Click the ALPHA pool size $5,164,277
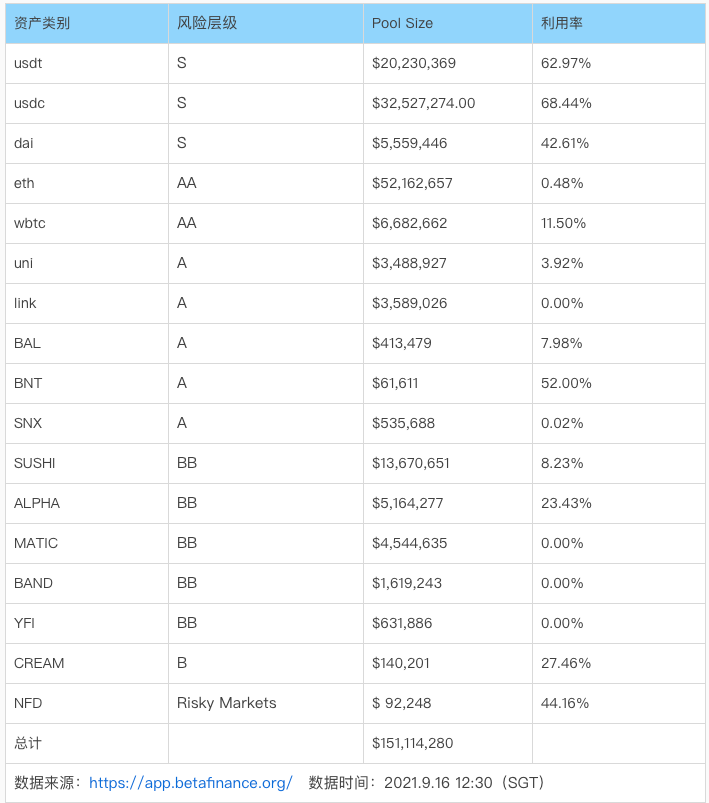This screenshot has height=803, width=709. [x=407, y=503]
